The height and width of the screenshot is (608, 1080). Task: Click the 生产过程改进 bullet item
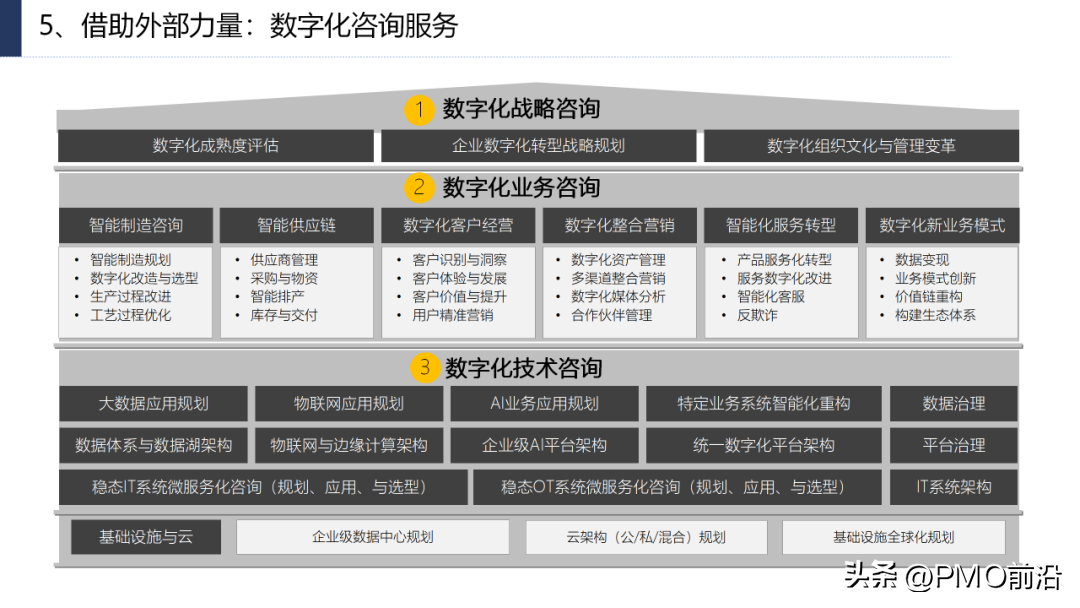(x=131, y=297)
